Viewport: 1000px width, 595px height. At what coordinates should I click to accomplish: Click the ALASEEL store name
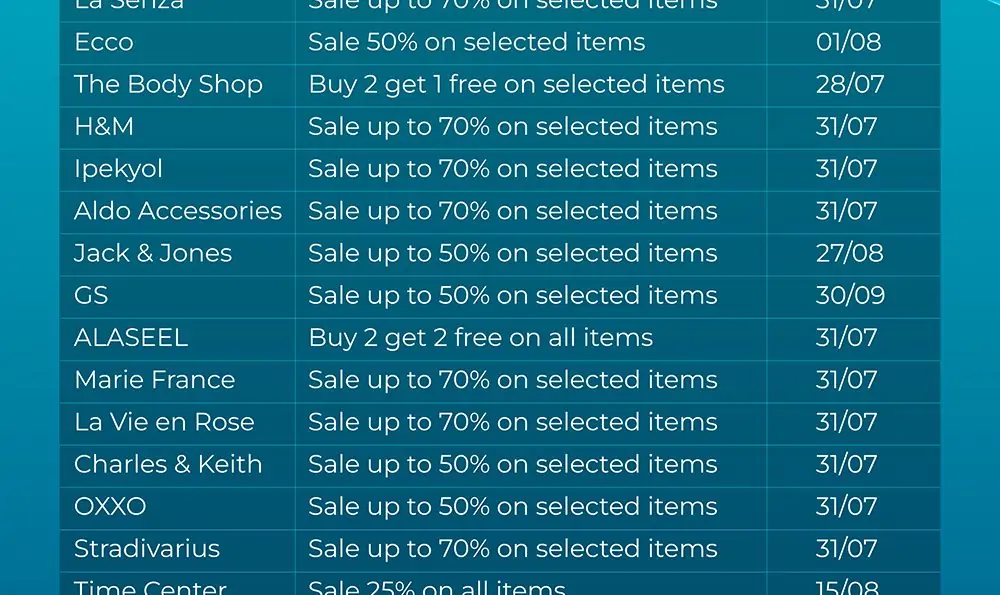131,337
